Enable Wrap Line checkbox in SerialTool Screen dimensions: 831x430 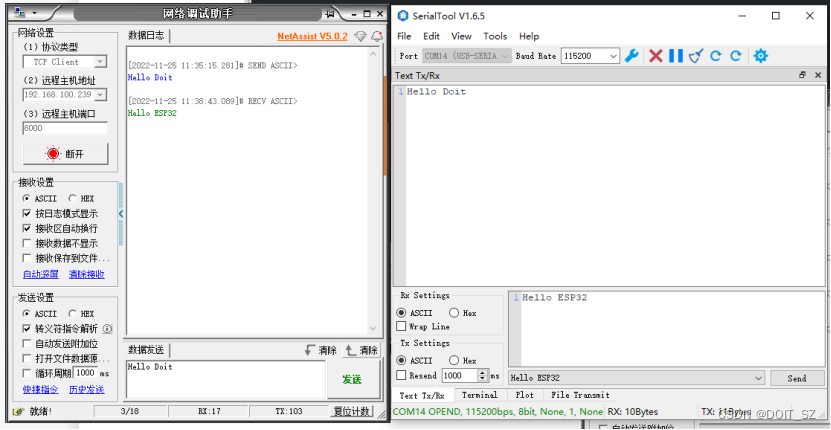pyautogui.click(x=401, y=327)
